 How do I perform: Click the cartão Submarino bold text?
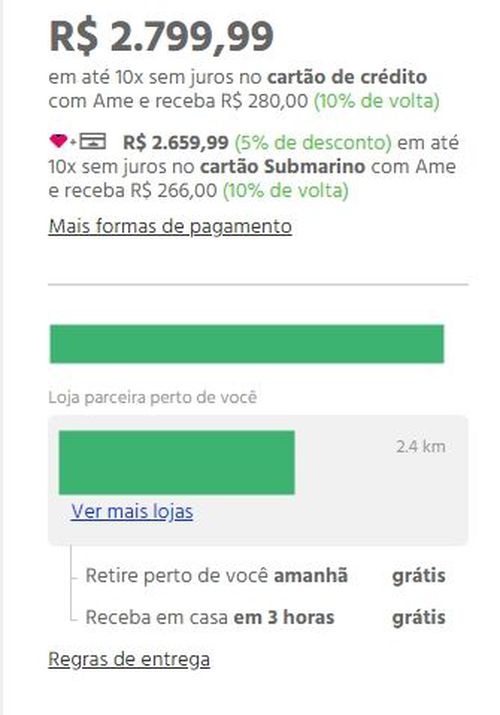point(283,166)
